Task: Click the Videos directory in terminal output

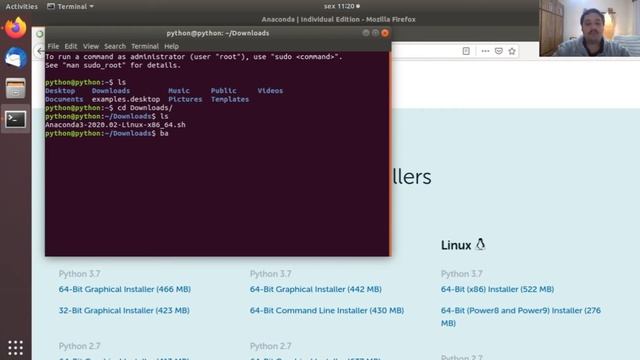Action: pos(270,91)
